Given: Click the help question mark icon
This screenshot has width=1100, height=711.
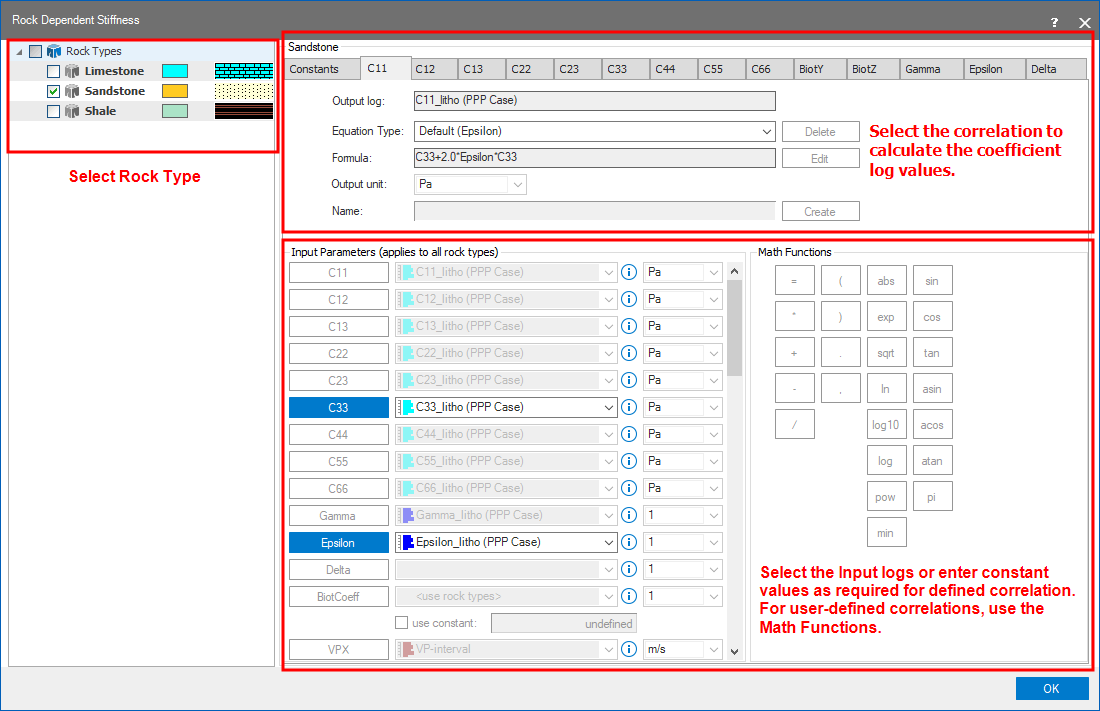Looking at the screenshot, I should [x=1054, y=22].
